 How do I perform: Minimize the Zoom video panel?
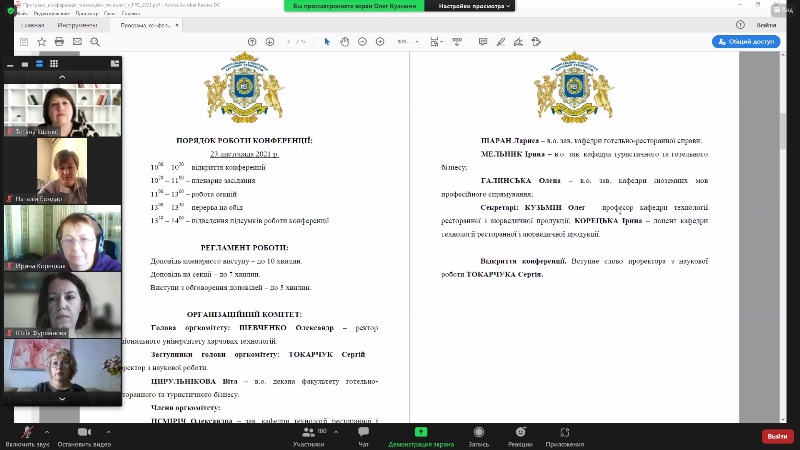(x=10, y=64)
